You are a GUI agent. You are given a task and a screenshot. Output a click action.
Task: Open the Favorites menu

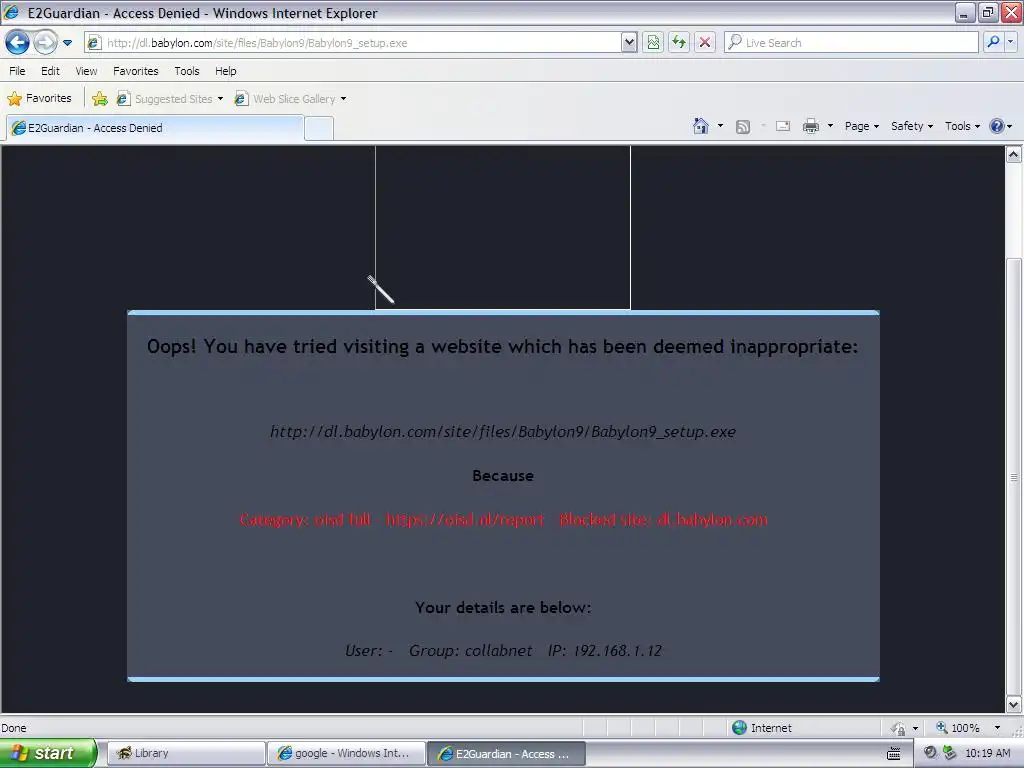(136, 71)
